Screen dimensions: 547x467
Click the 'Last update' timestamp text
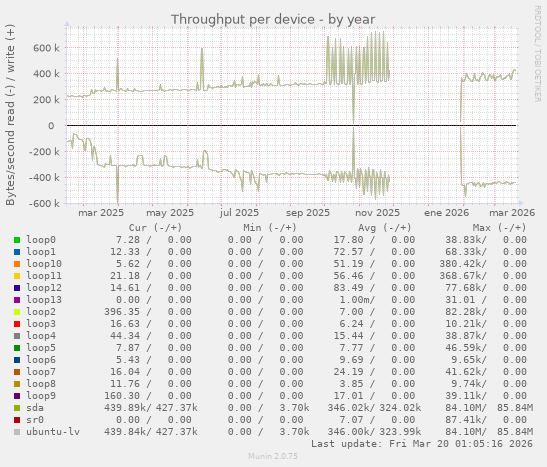[422, 444]
